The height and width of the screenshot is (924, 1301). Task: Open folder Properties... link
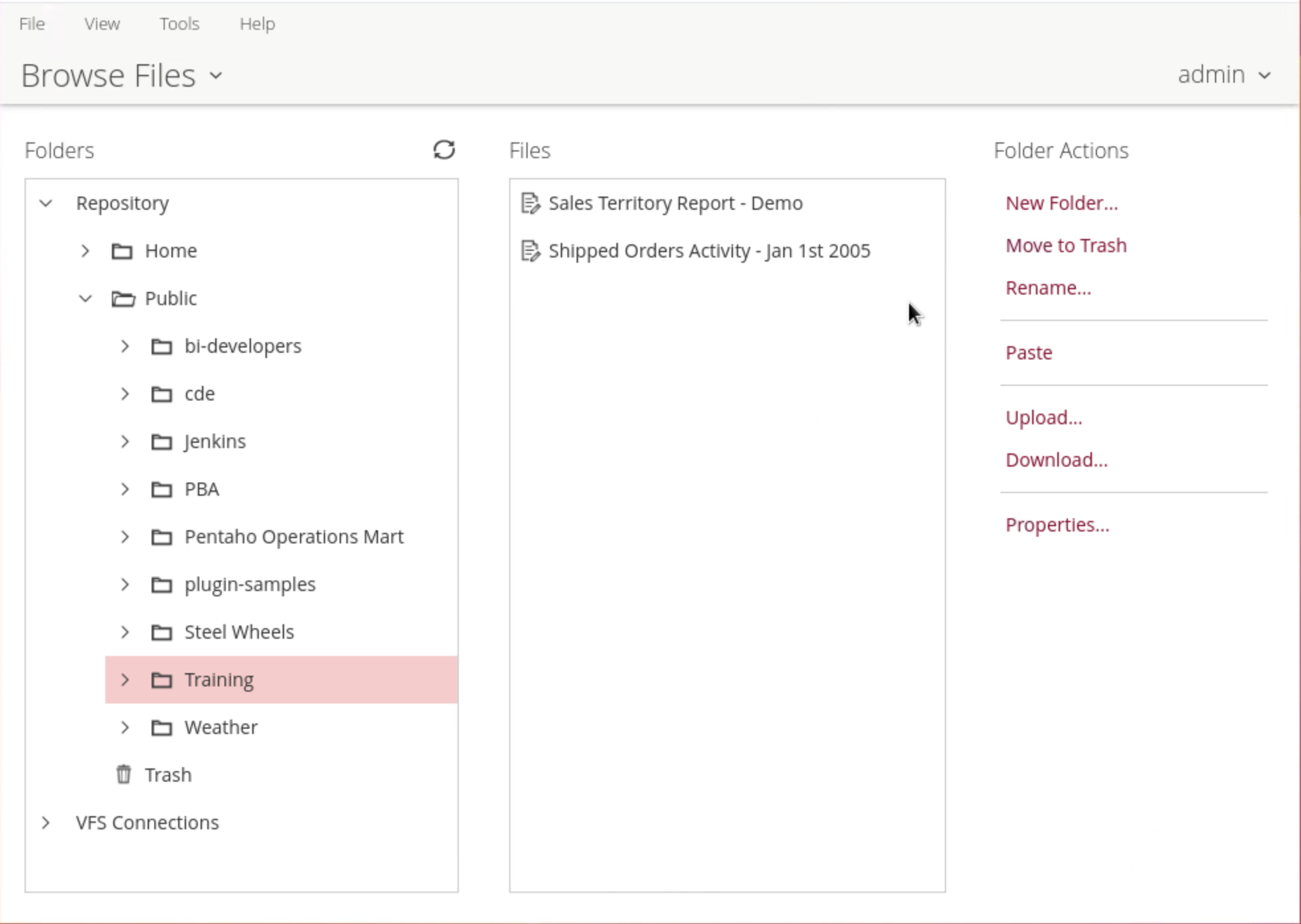(x=1057, y=525)
